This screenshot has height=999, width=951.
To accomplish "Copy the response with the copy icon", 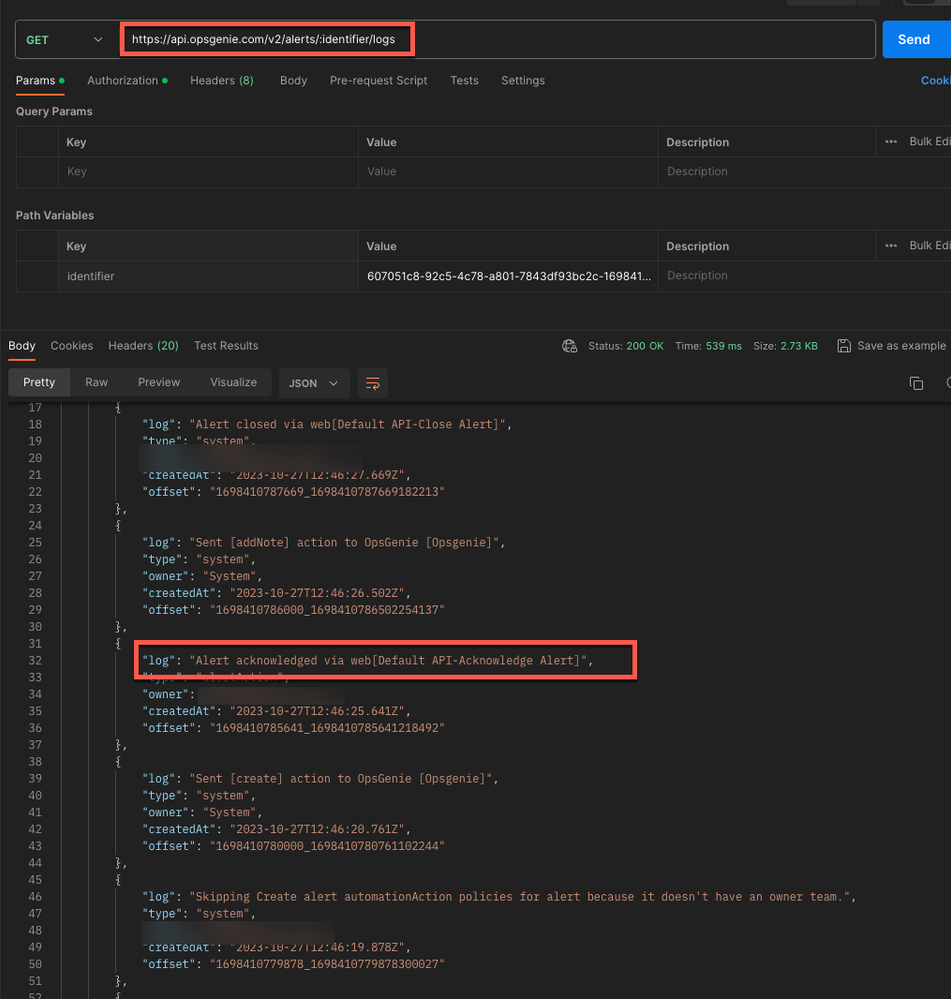I will (916, 383).
